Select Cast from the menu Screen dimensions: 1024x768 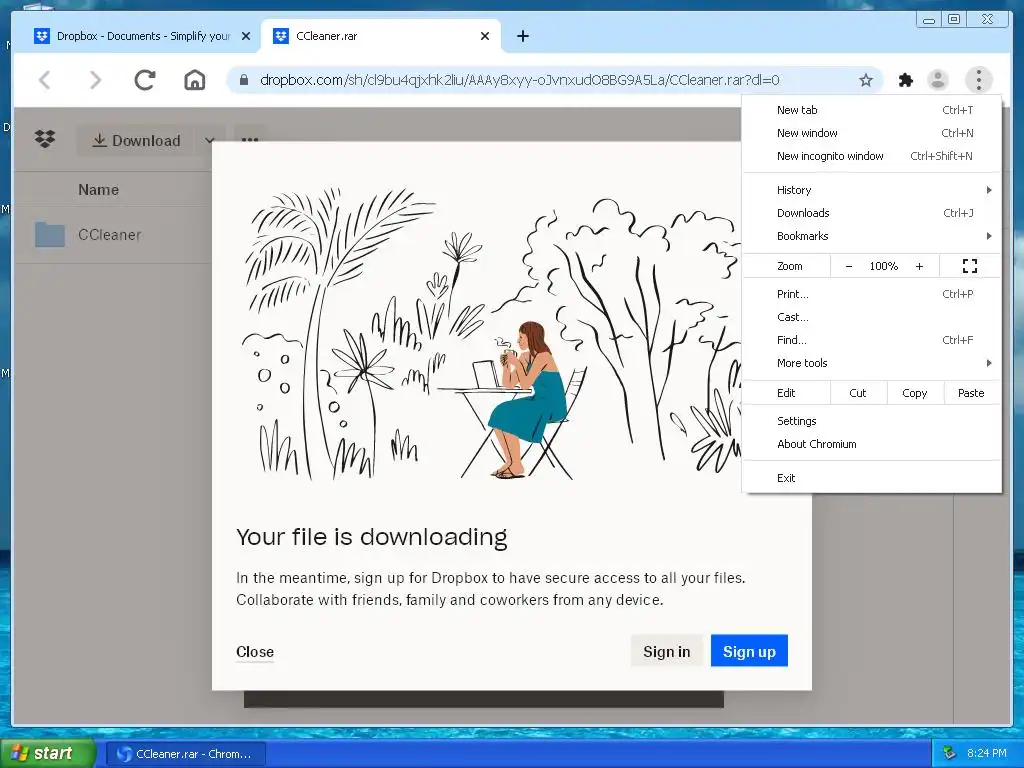click(872, 317)
